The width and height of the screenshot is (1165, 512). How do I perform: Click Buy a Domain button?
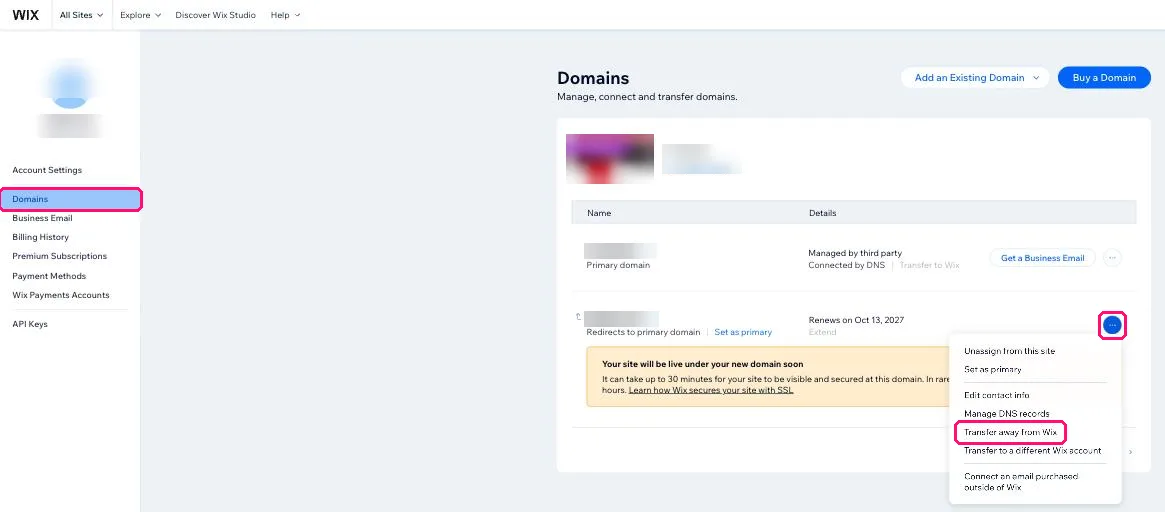pos(1104,77)
